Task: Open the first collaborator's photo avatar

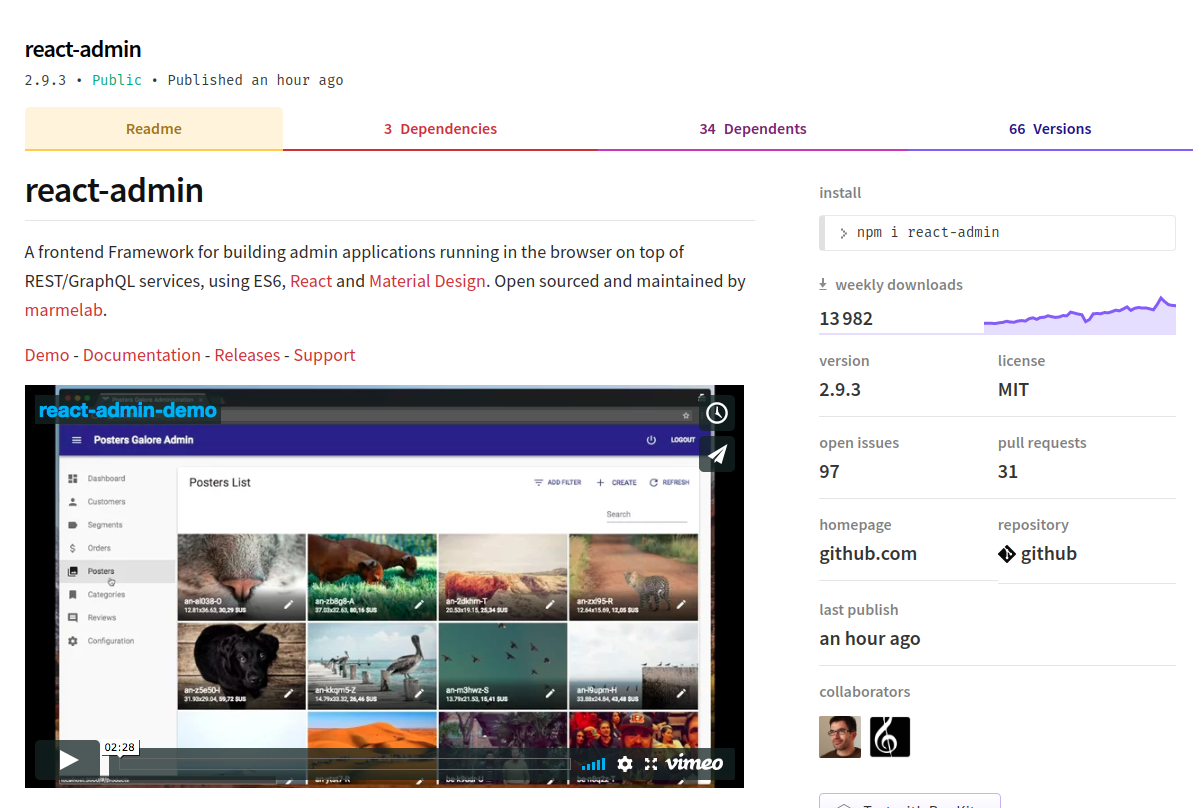Action: (x=840, y=737)
